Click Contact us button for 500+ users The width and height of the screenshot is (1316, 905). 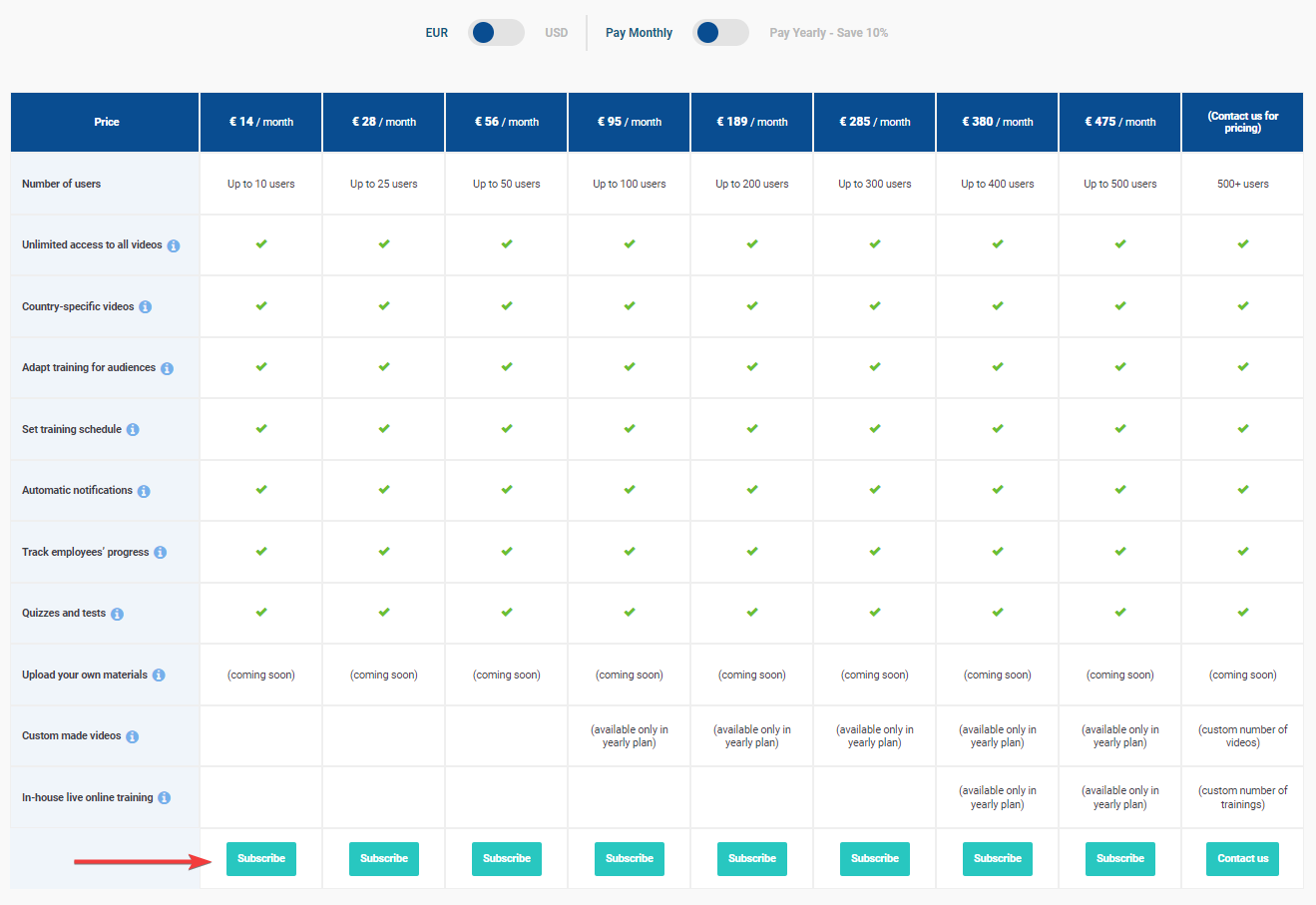1243,859
